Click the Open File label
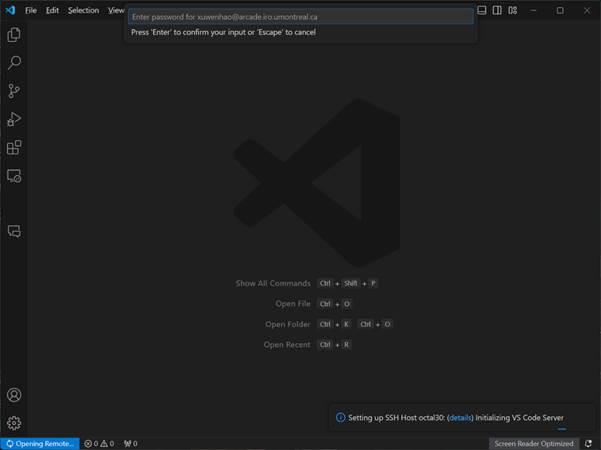The image size is (601, 450). 293,304
